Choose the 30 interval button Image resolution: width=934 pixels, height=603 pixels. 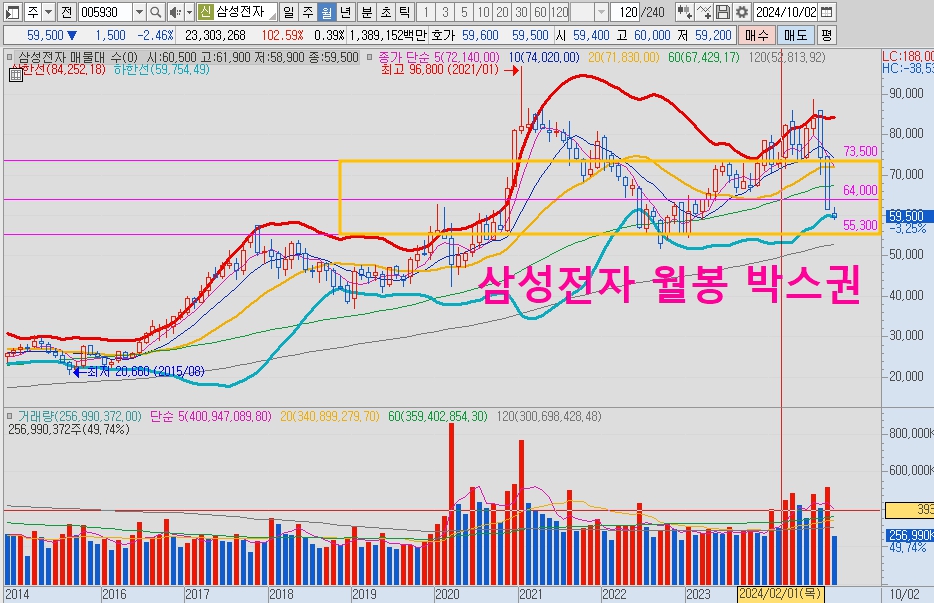[x=521, y=12]
